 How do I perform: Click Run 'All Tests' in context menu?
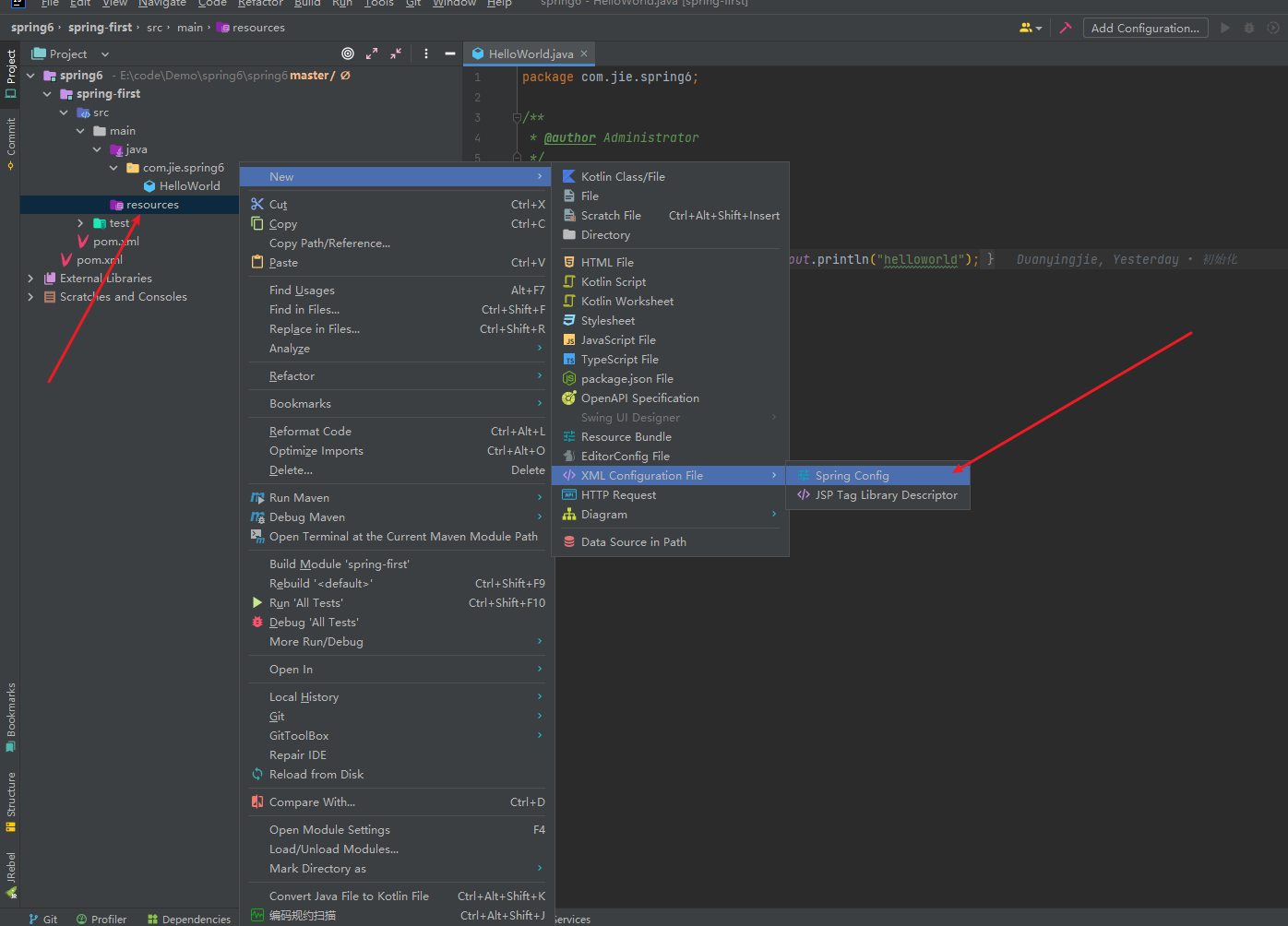pos(397,602)
